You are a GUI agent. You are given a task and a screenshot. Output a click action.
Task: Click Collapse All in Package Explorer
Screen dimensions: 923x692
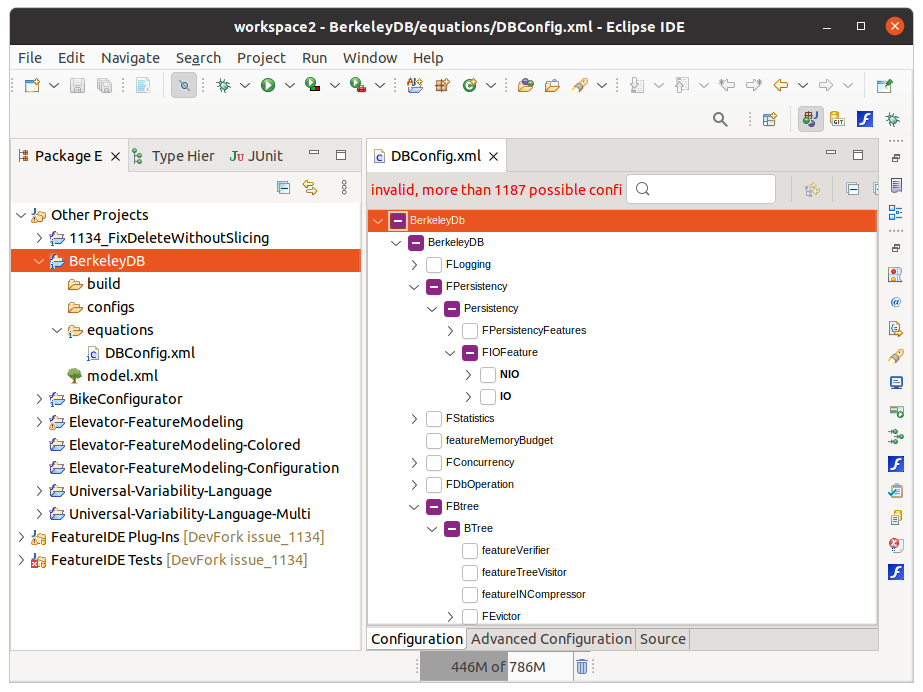point(283,188)
